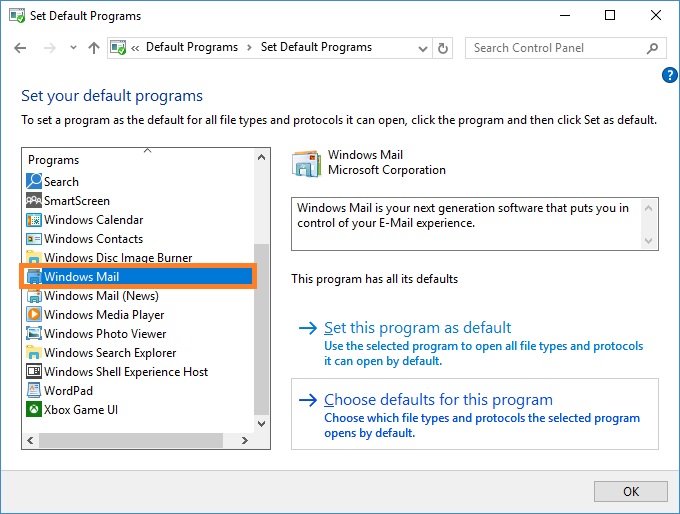Image resolution: width=680 pixels, height=514 pixels.
Task: Select Windows Photo Viewer text entry
Action: coord(105,334)
